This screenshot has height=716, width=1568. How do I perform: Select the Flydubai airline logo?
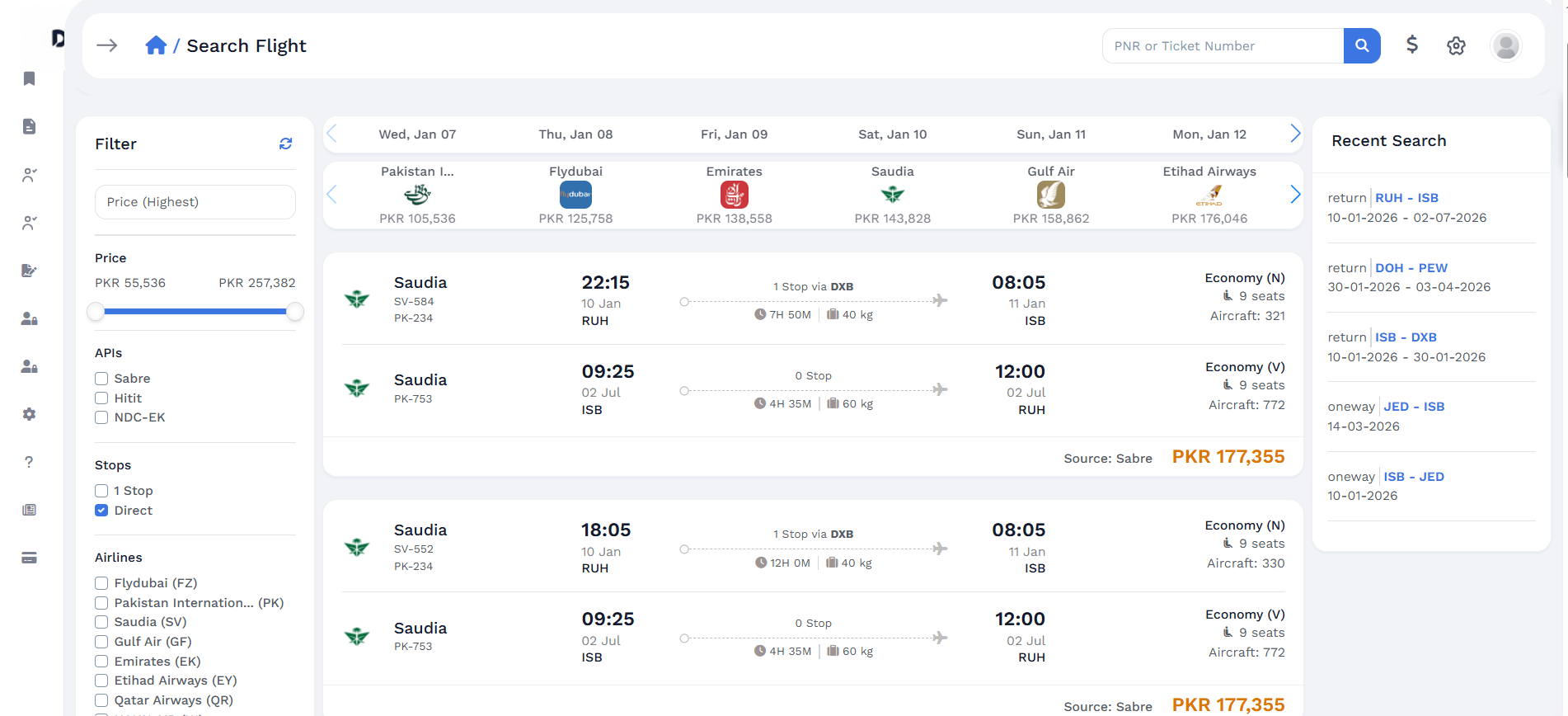click(575, 195)
